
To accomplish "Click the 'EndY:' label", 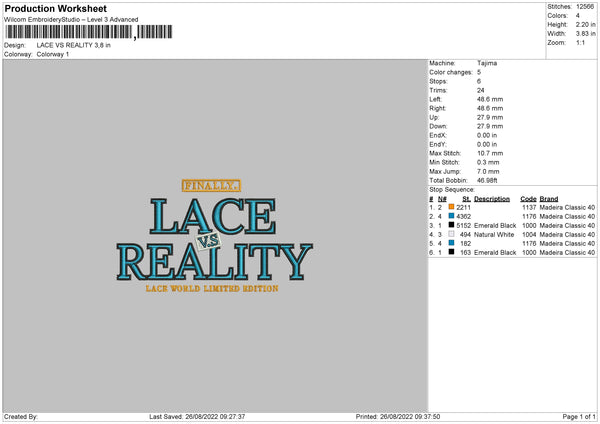I will 438,144.
